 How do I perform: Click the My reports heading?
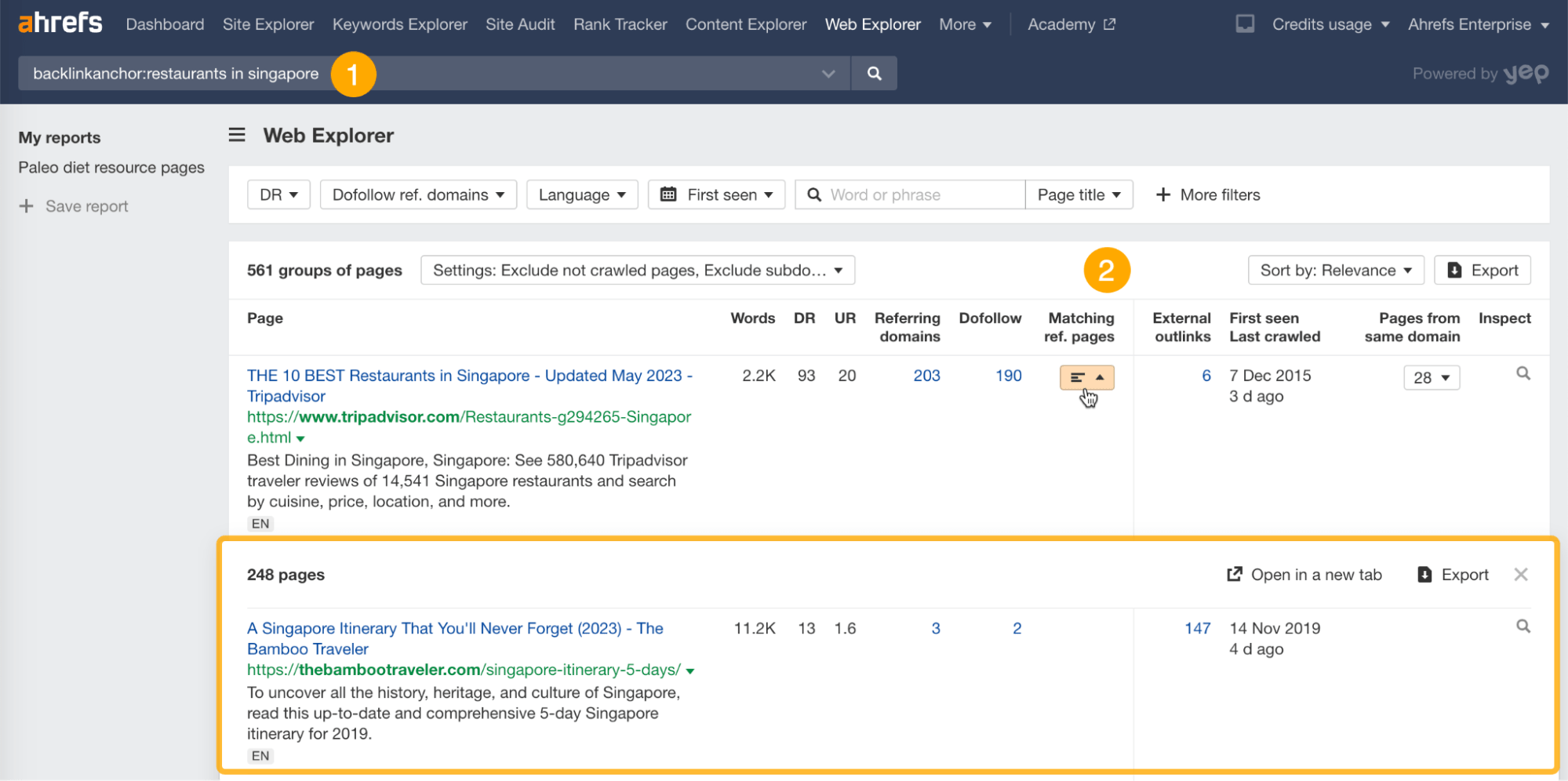coord(60,137)
